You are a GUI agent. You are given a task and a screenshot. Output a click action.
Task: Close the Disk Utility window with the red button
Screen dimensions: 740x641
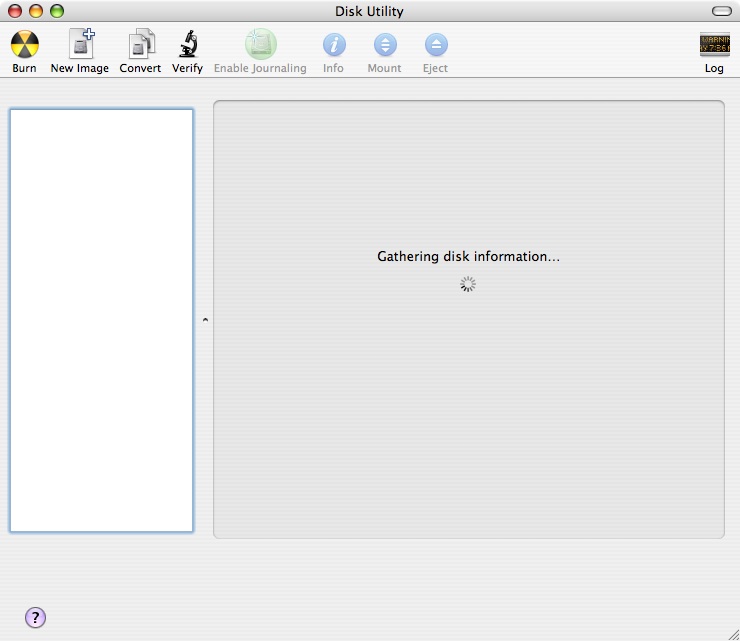[x=15, y=11]
